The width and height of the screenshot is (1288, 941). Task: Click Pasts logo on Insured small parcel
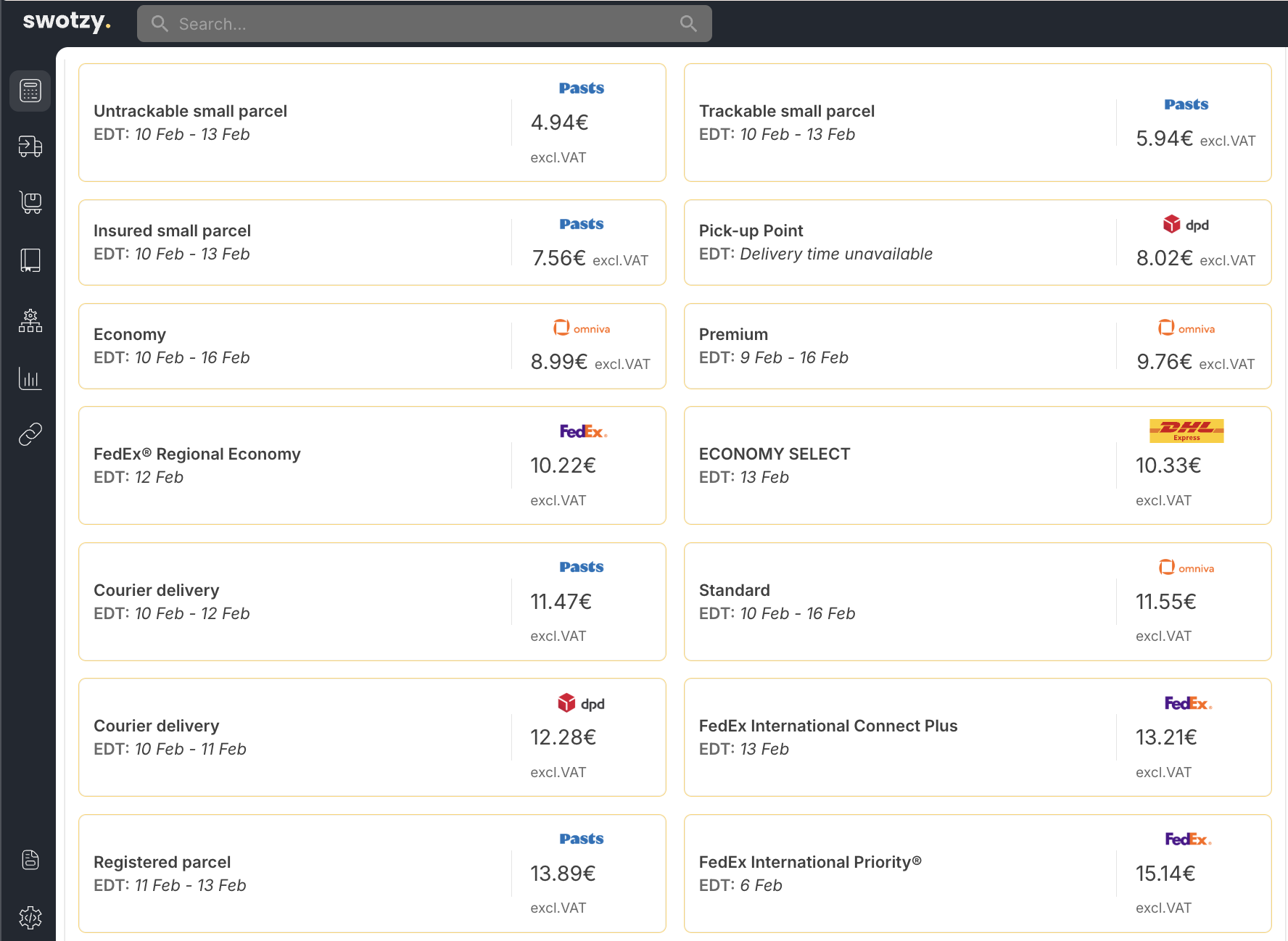coord(582,224)
